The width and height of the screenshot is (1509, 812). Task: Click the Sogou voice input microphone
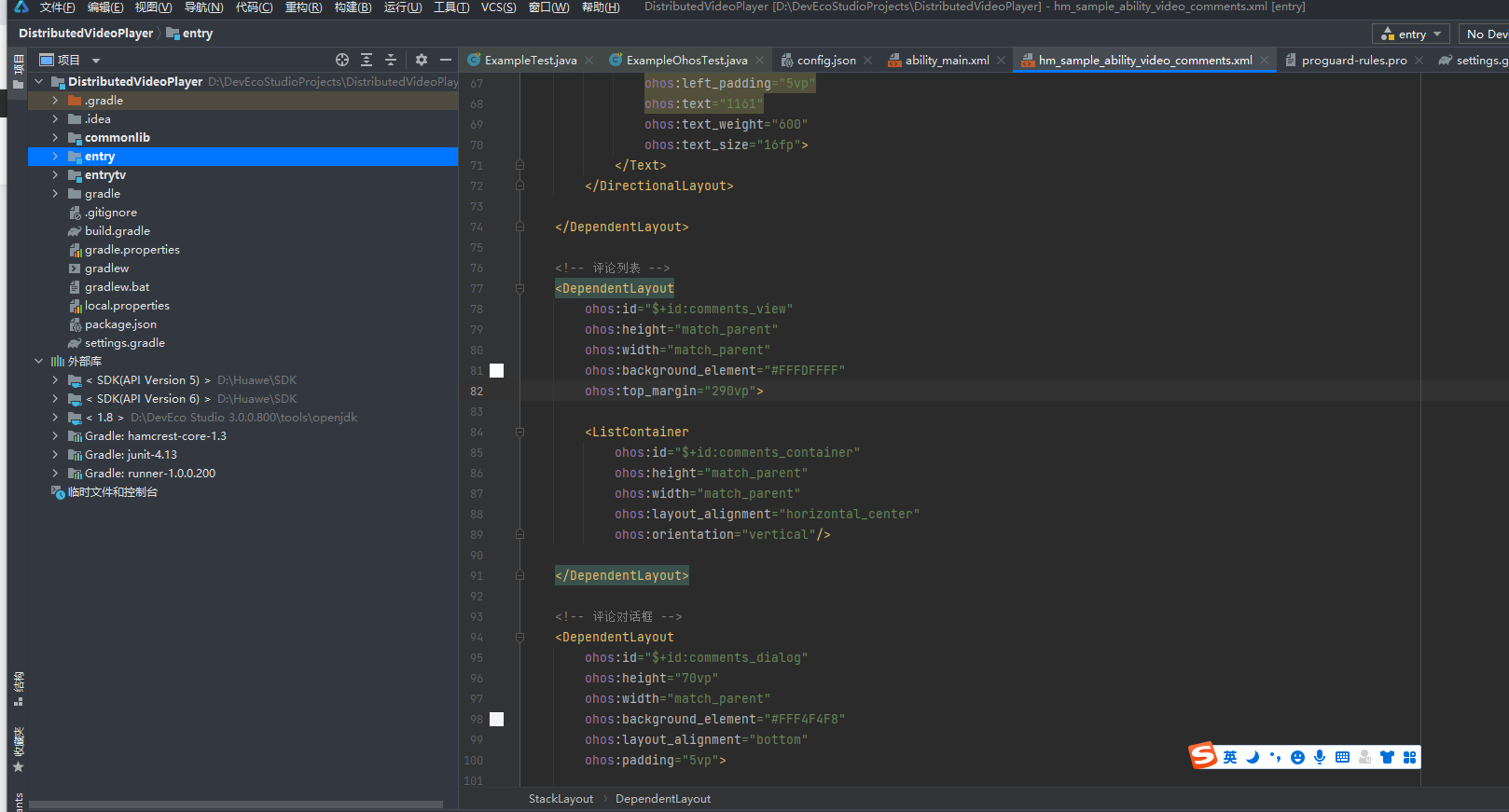(x=1320, y=757)
